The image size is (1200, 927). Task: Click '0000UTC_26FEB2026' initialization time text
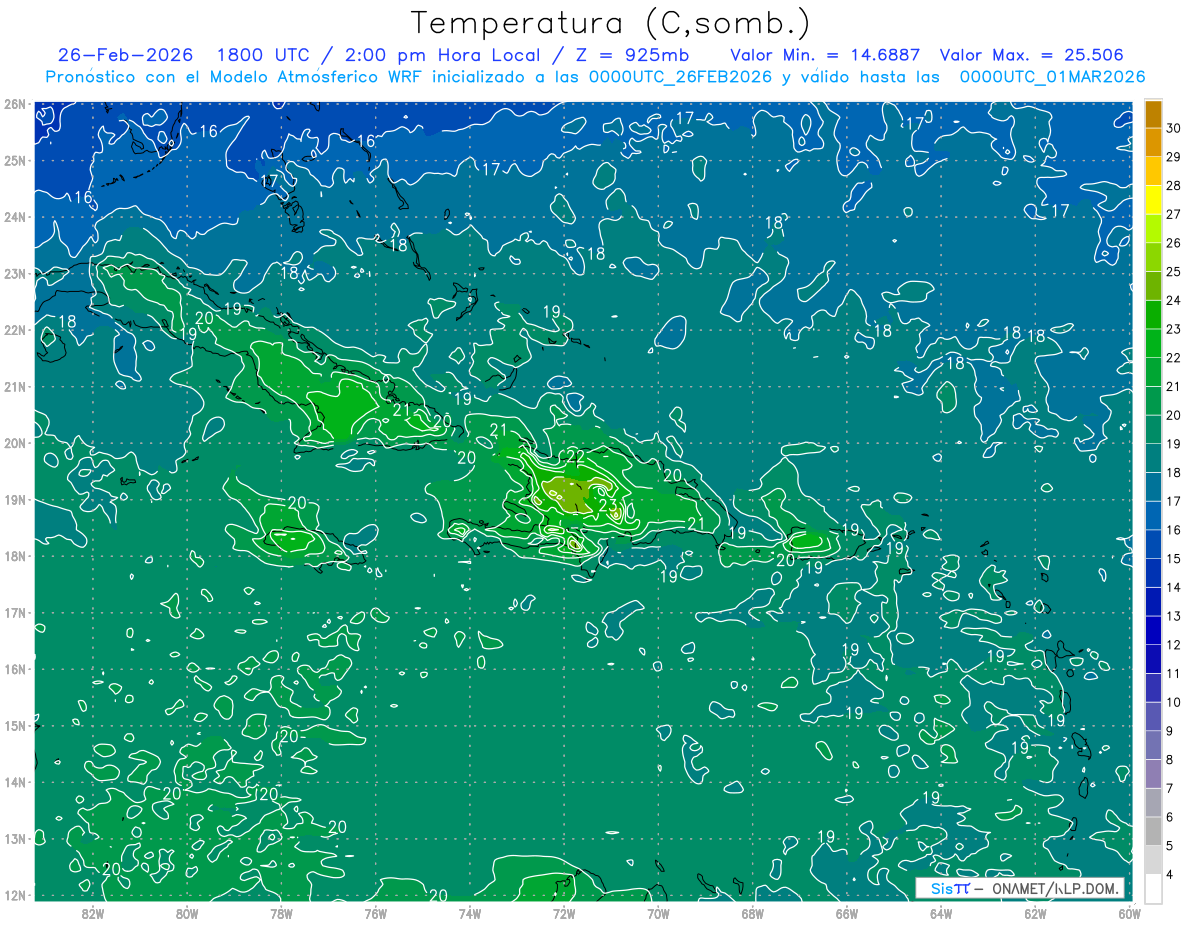tap(680, 77)
